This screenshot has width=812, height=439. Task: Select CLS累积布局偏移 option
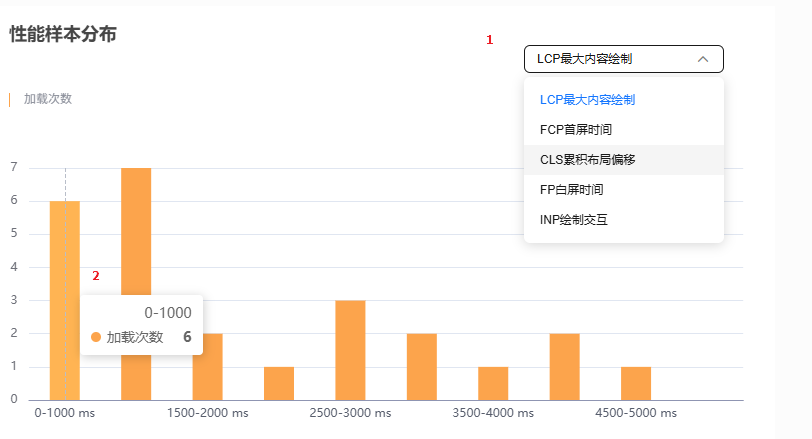click(x=624, y=160)
